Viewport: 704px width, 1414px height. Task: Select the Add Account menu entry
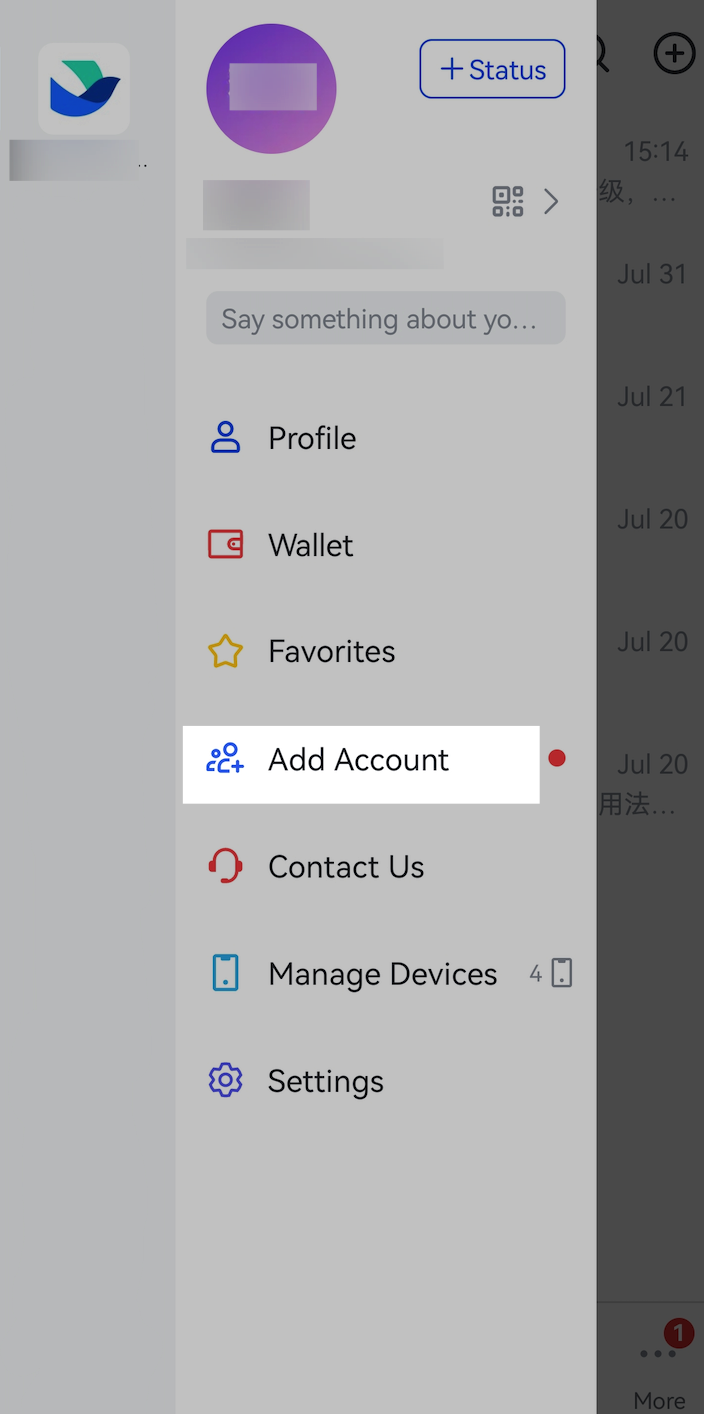tap(358, 759)
